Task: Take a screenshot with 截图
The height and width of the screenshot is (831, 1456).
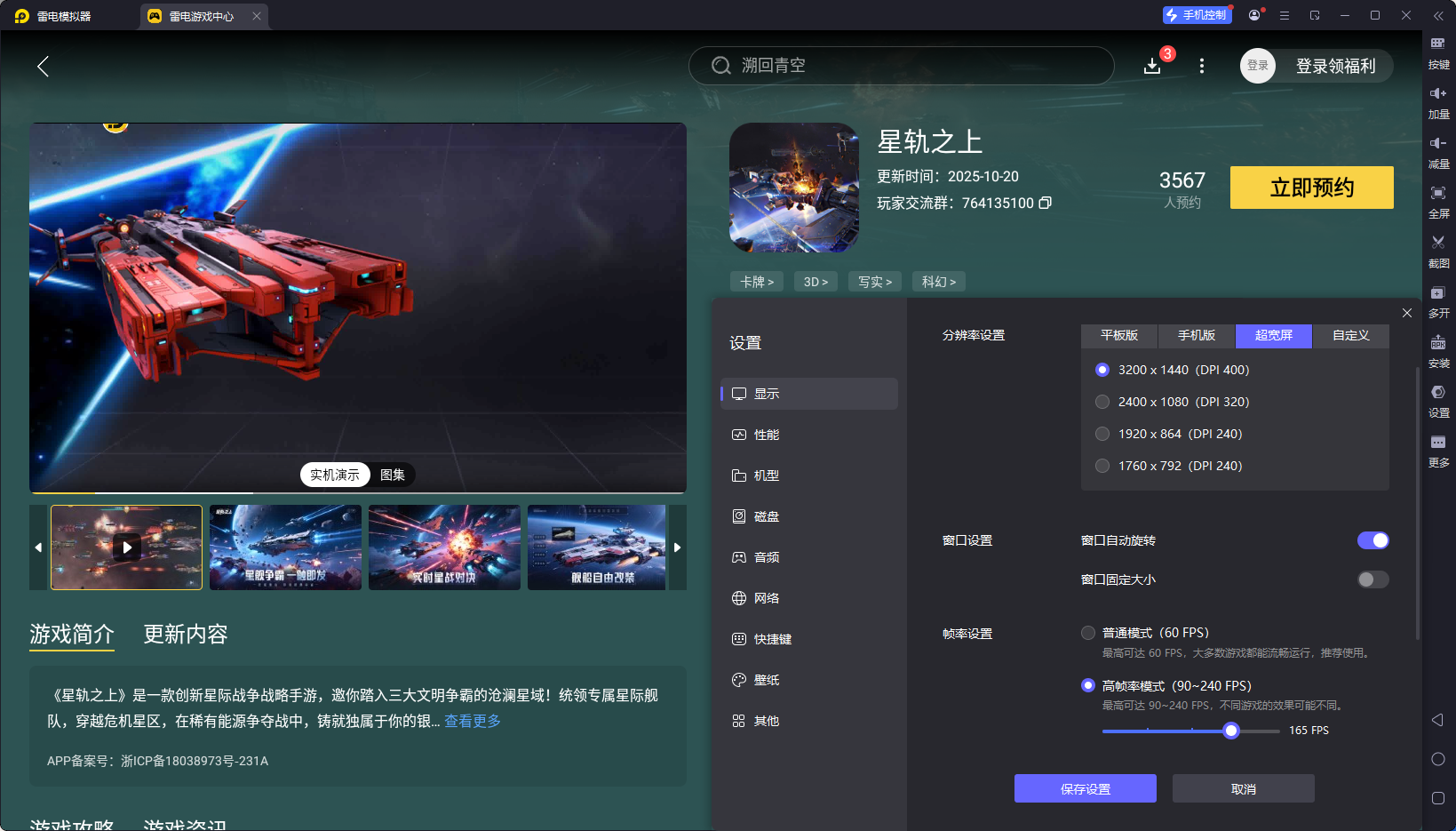Action: [x=1438, y=252]
